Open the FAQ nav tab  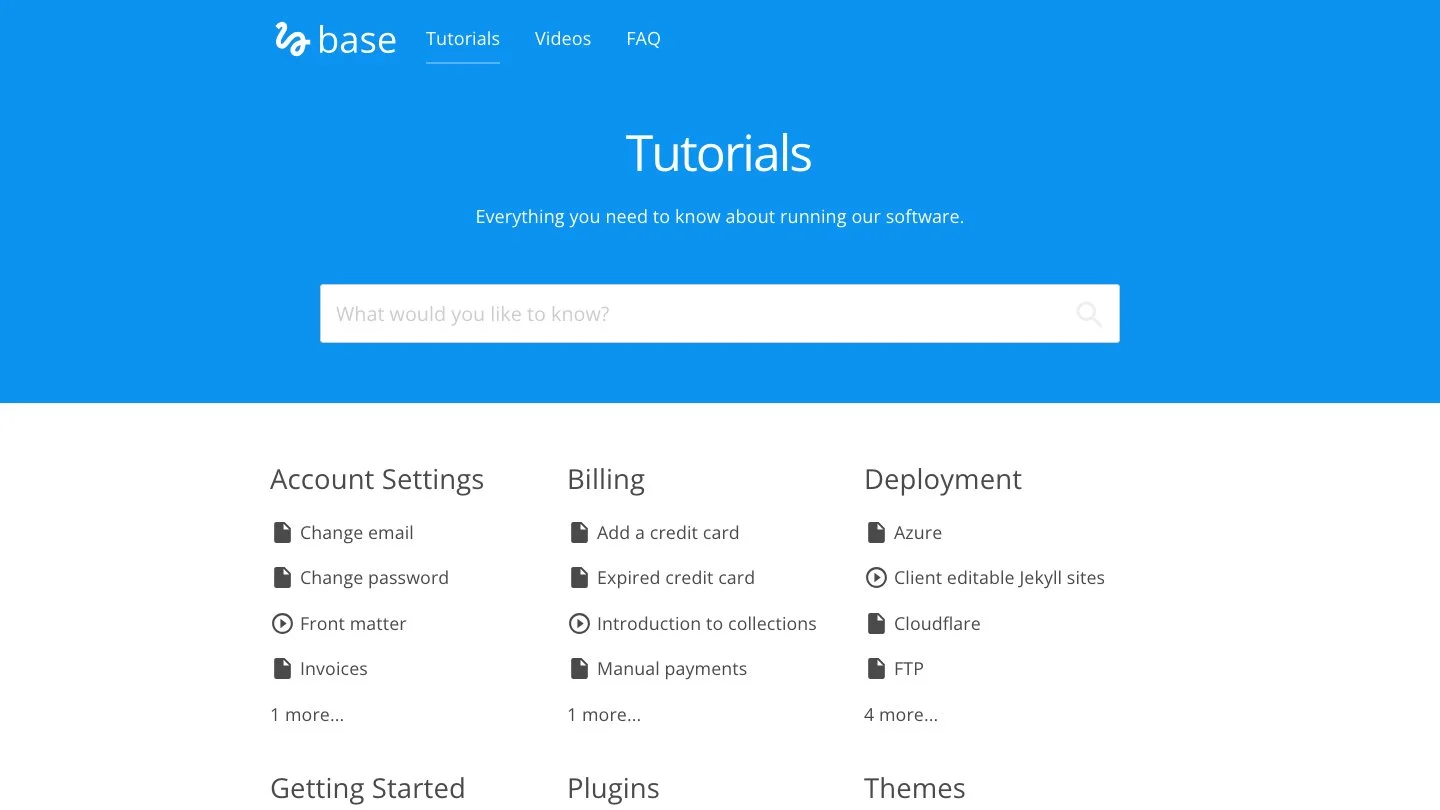[643, 39]
